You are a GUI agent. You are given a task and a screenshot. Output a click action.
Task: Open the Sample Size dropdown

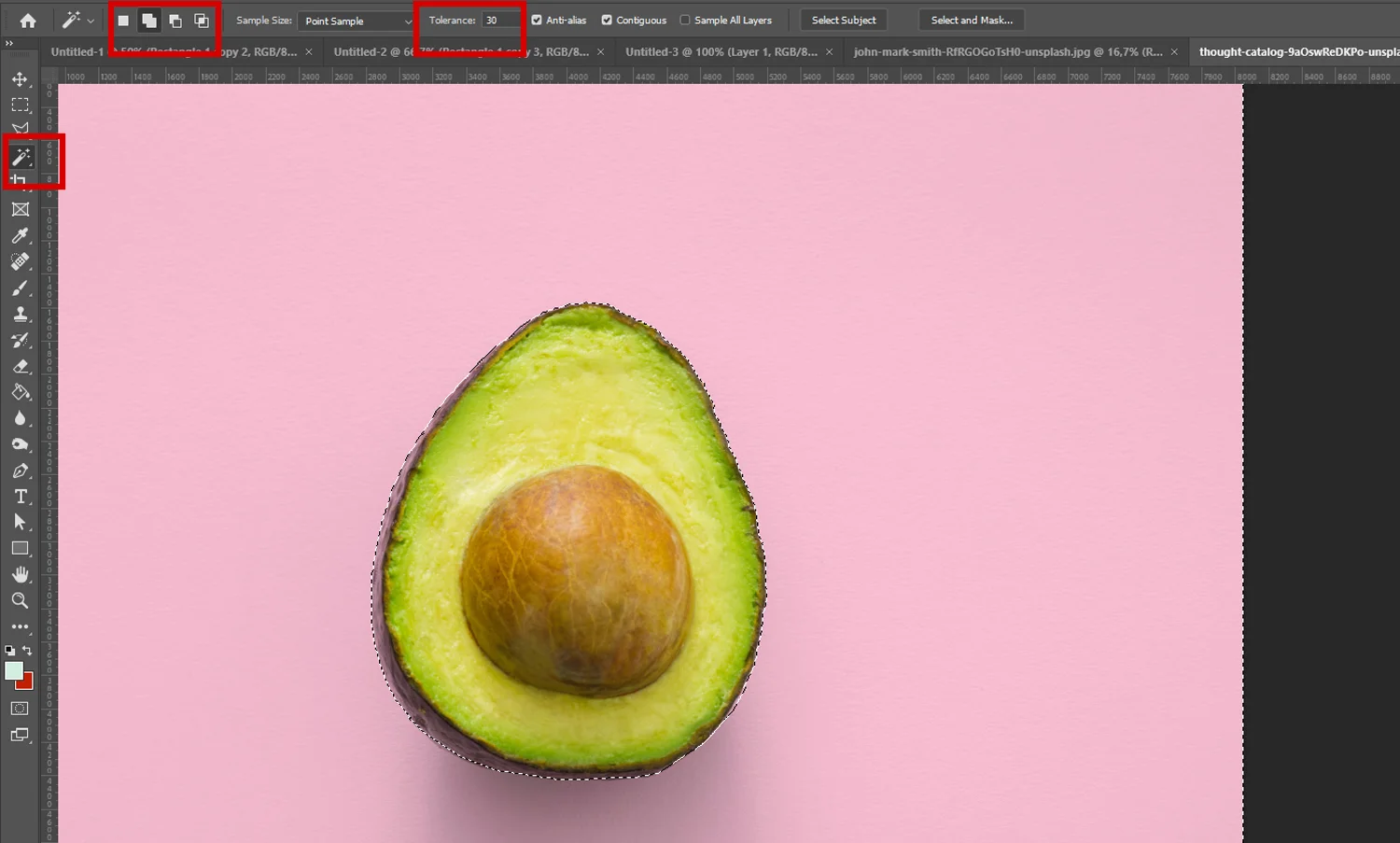[357, 21]
